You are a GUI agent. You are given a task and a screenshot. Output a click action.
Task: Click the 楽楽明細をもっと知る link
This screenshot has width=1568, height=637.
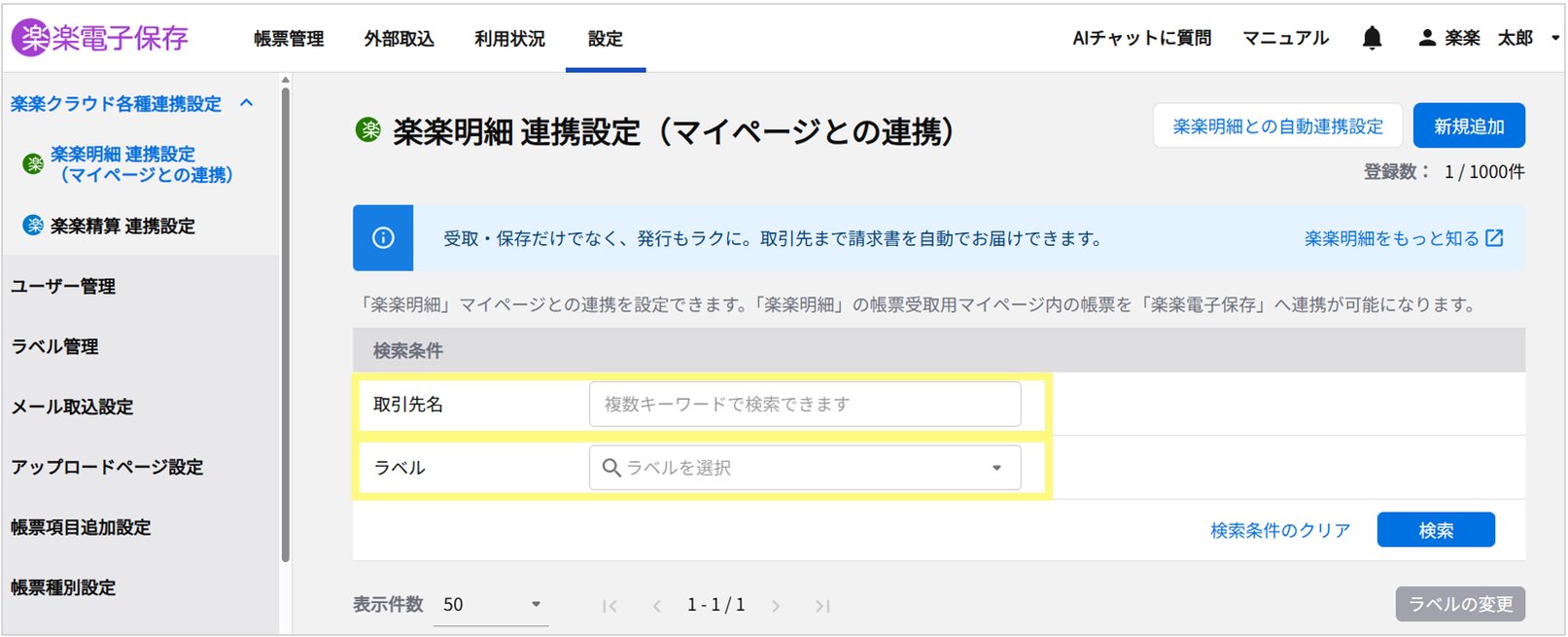point(1392,238)
